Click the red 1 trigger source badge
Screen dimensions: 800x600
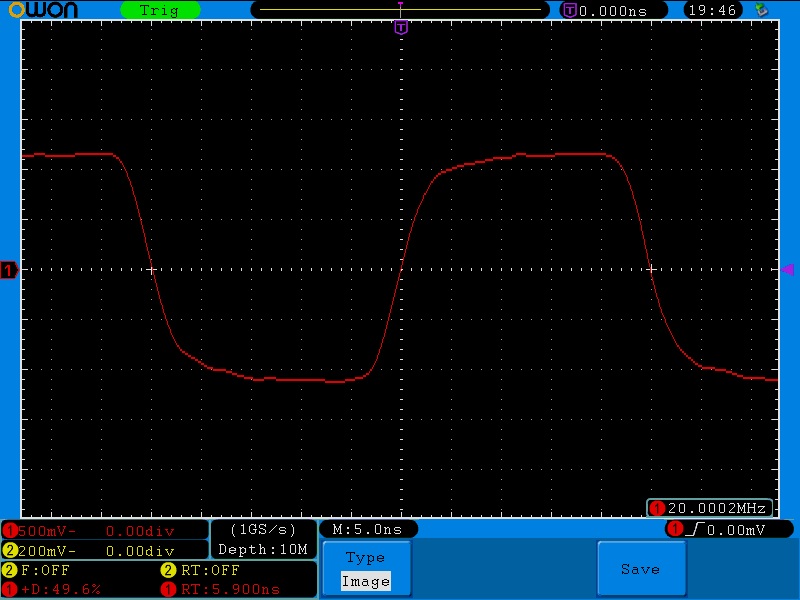[675, 530]
